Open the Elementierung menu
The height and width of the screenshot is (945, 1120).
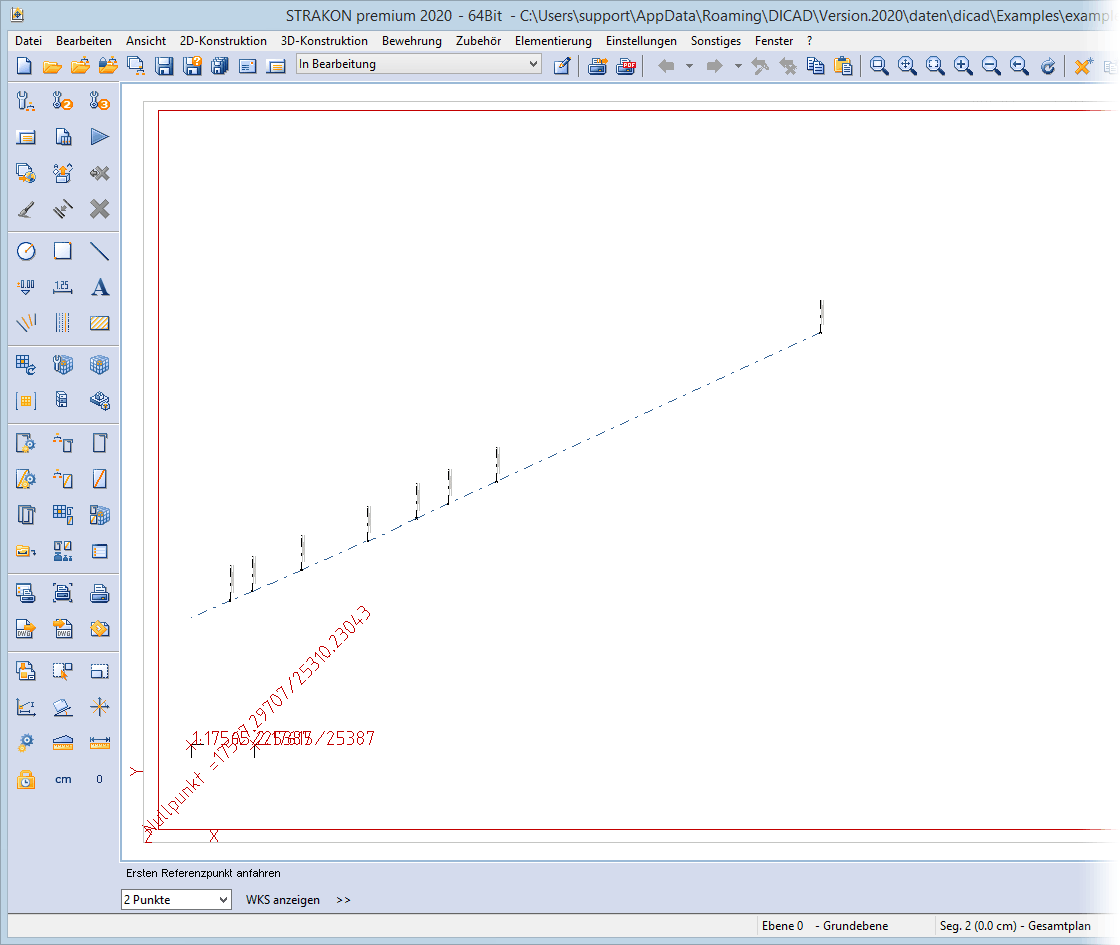(553, 41)
